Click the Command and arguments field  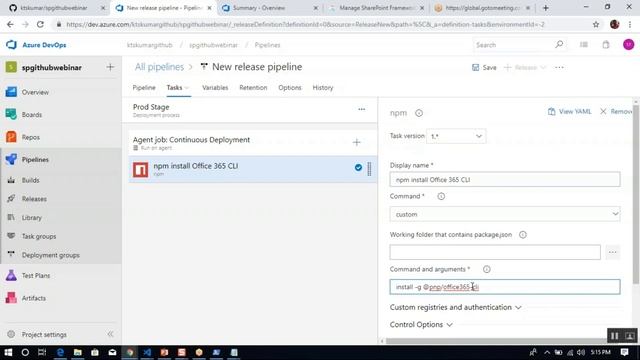(x=505, y=287)
